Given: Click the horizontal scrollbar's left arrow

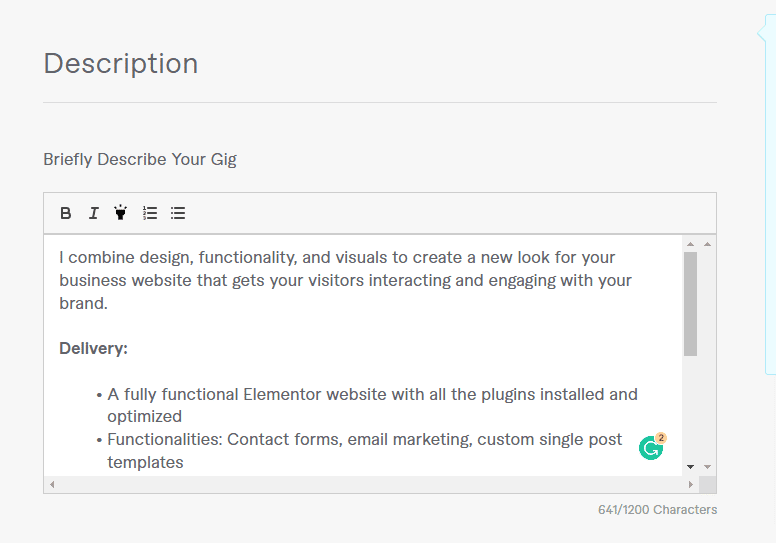Looking at the screenshot, I should pos(52,485).
